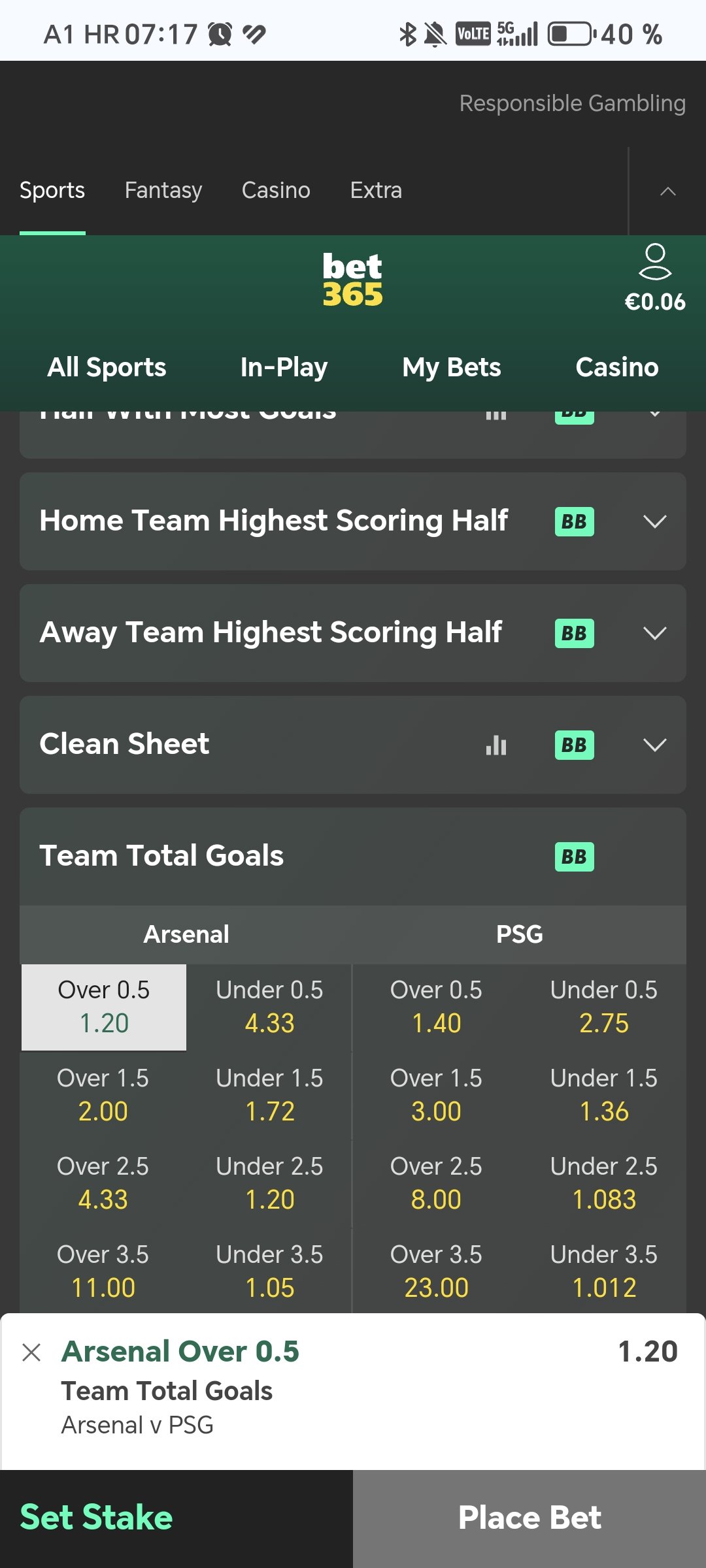Tap BB badge on Away Team Highest Scoring Half

coord(574,633)
